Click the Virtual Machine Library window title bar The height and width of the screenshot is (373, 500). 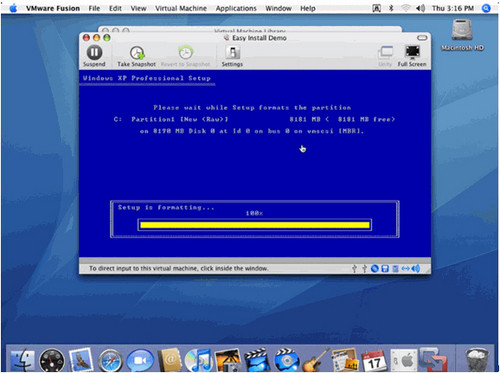coord(250,30)
